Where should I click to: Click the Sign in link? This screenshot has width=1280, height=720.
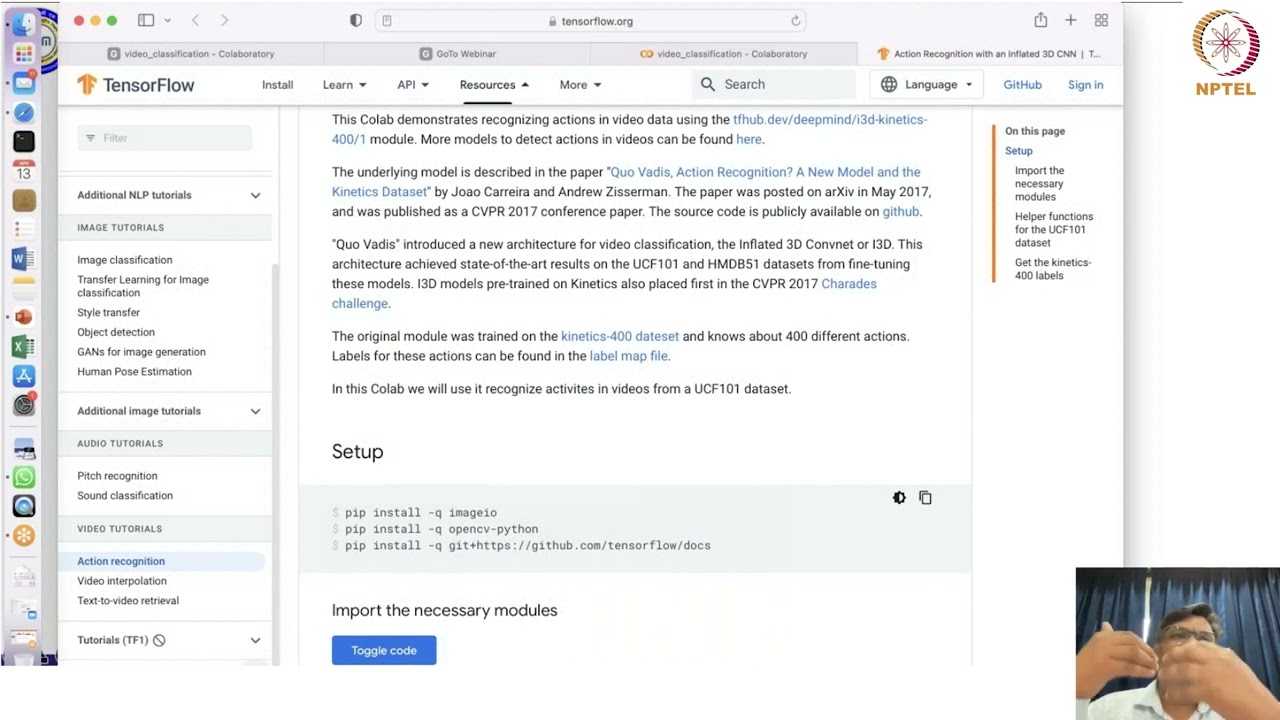click(x=1085, y=85)
